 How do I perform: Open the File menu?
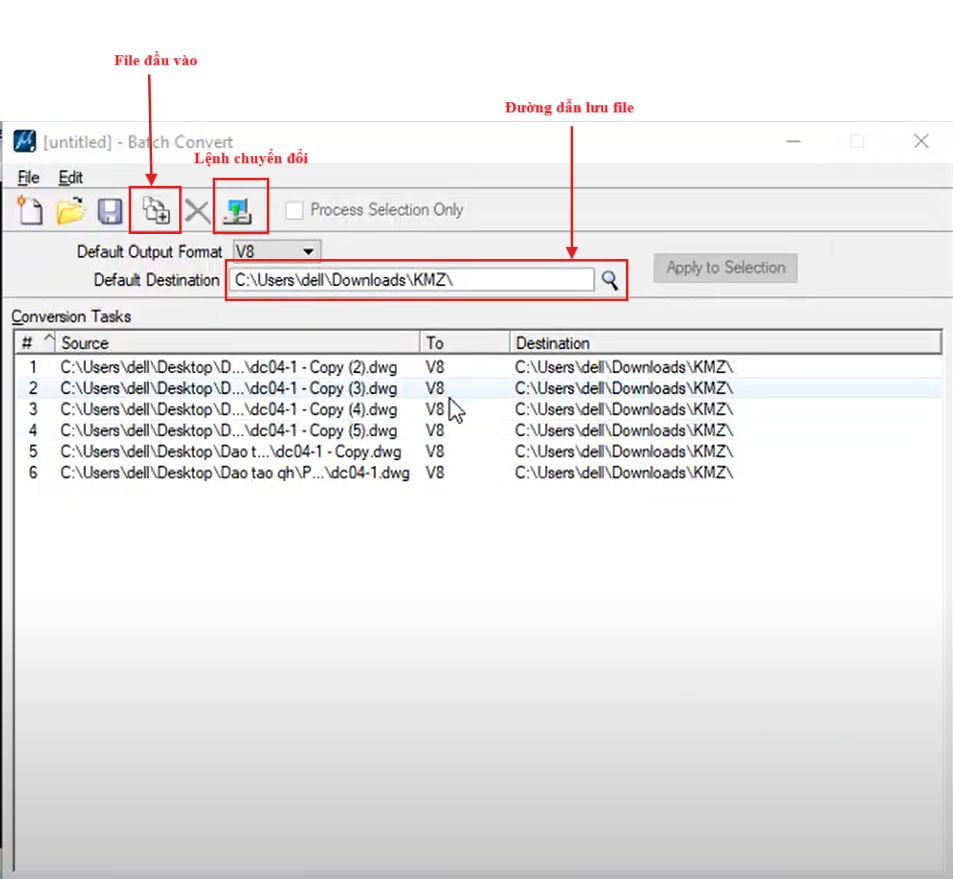click(29, 177)
